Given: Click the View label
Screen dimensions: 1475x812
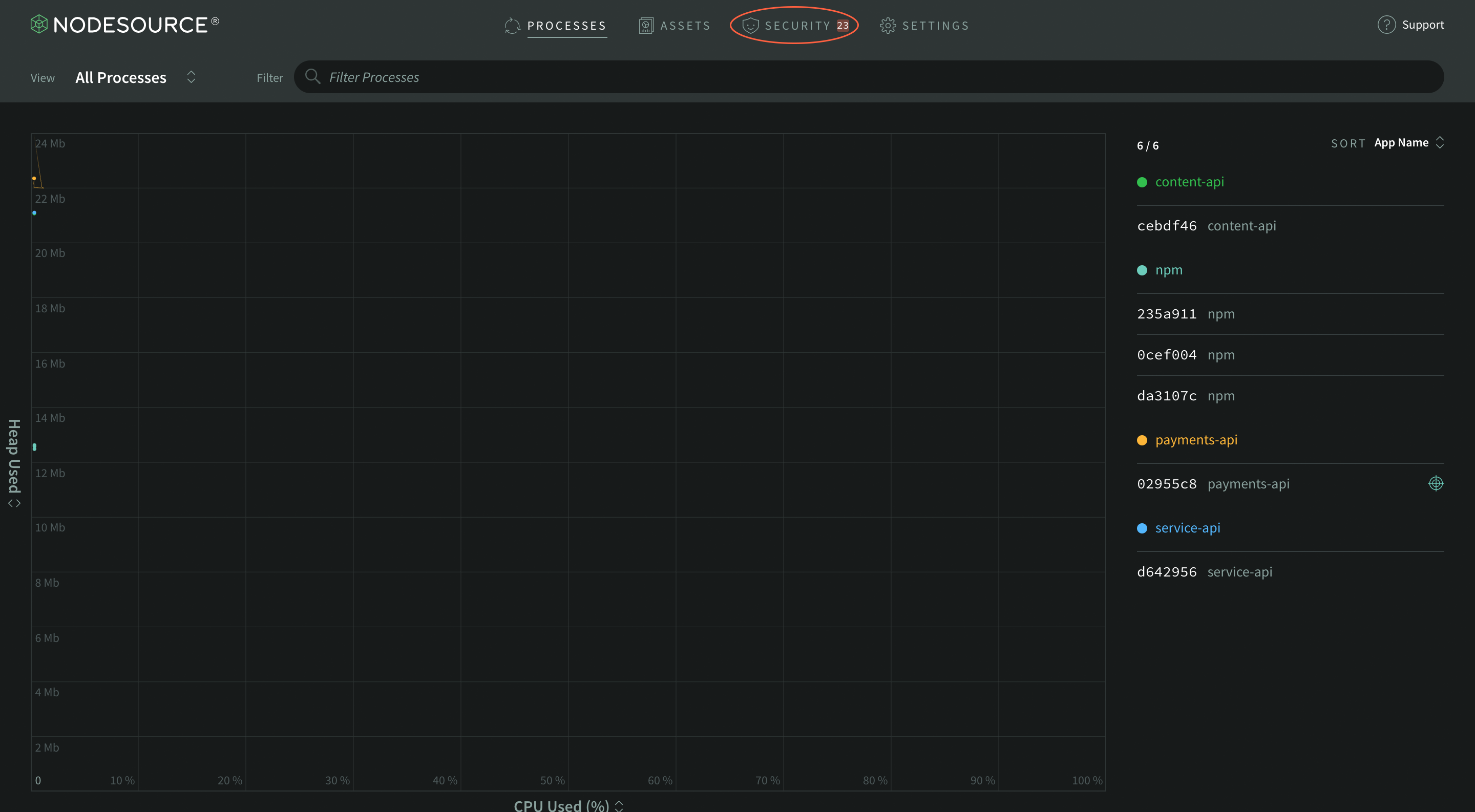Looking at the screenshot, I should 43,78.
